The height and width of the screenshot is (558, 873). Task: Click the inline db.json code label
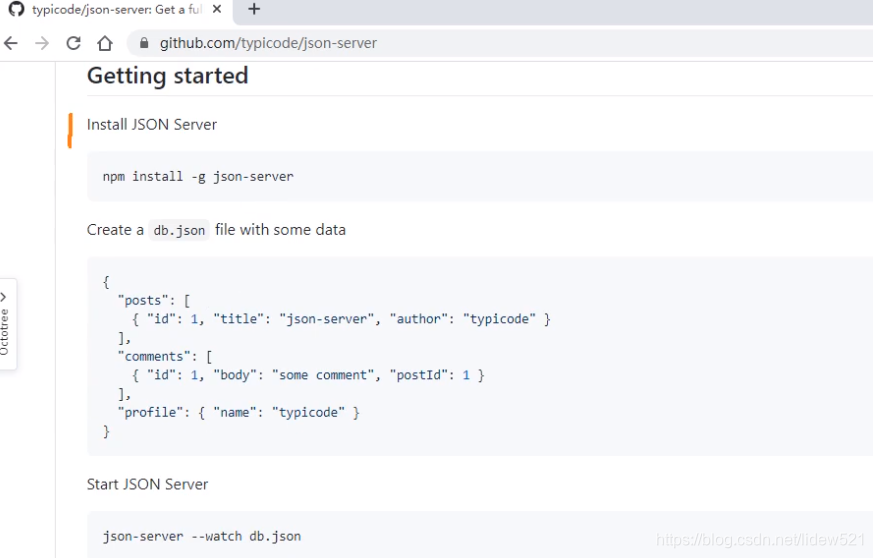(x=179, y=230)
